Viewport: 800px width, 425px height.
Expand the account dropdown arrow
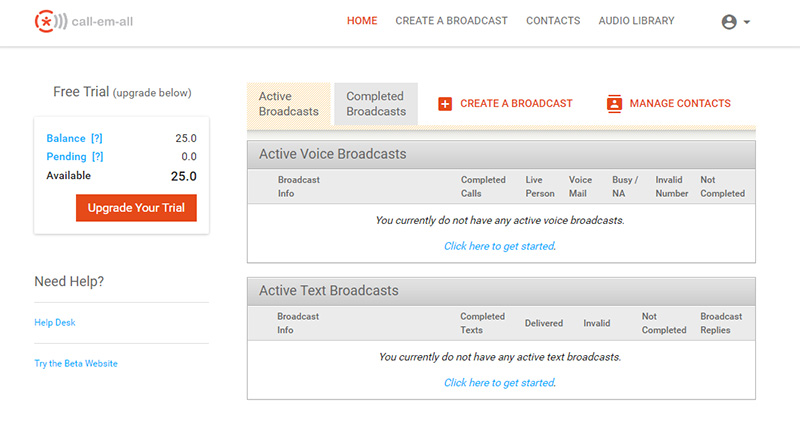pos(747,22)
